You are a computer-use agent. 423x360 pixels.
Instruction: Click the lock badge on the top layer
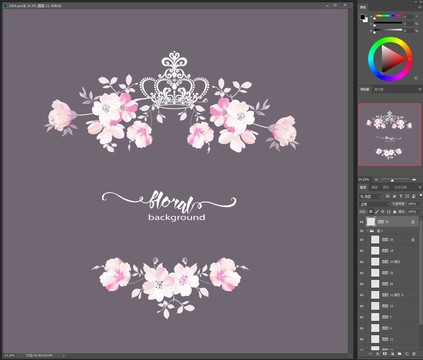pos(413,222)
